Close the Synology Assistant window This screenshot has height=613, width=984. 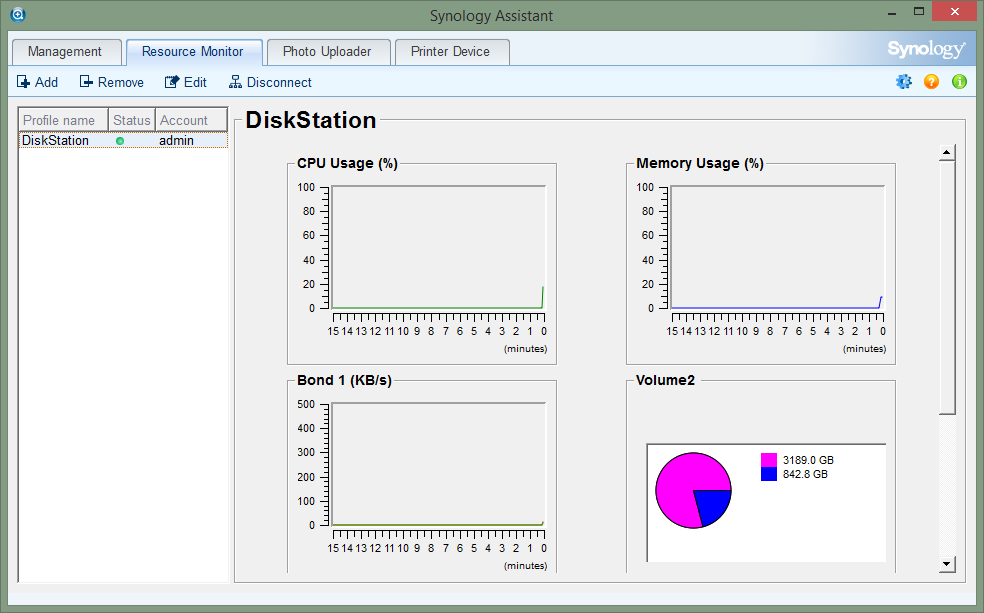955,11
